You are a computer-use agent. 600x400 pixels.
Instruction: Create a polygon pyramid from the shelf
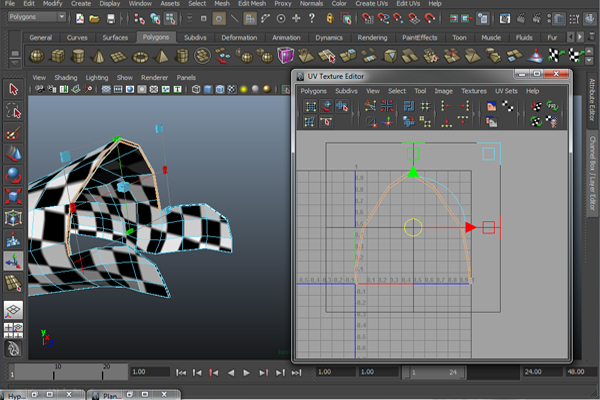point(161,56)
